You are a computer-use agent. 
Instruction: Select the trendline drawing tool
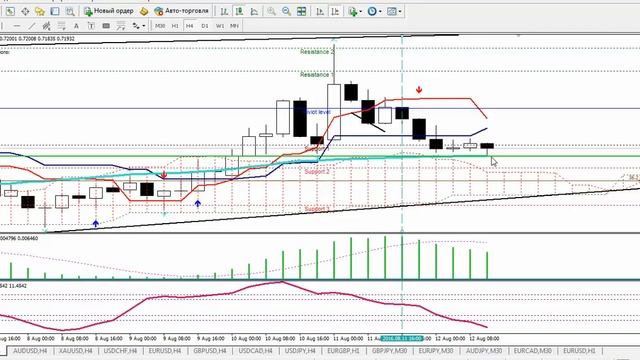click(x=31, y=26)
